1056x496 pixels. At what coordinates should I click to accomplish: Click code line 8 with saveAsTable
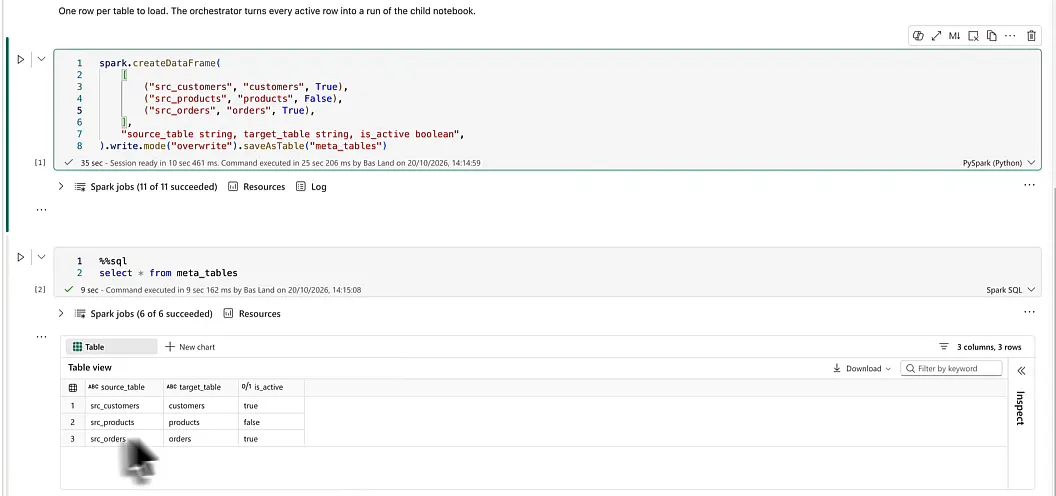(x=242, y=146)
